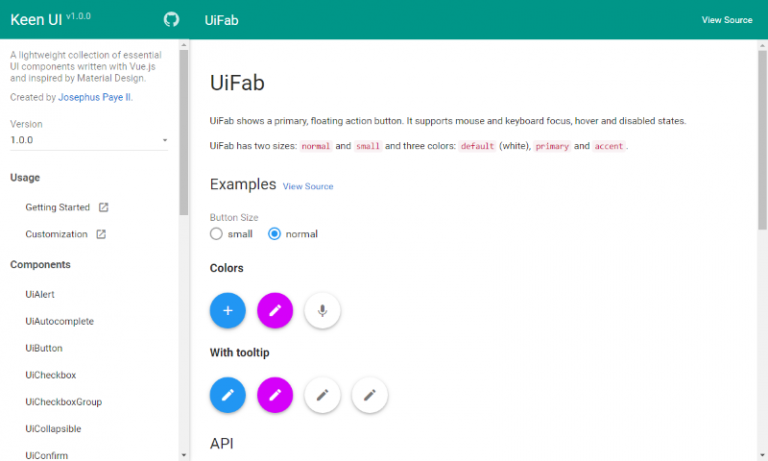Screen dimensions: 768x461
Task: Click the third pencil button in tooltip row
Action: tap(322, 395)
